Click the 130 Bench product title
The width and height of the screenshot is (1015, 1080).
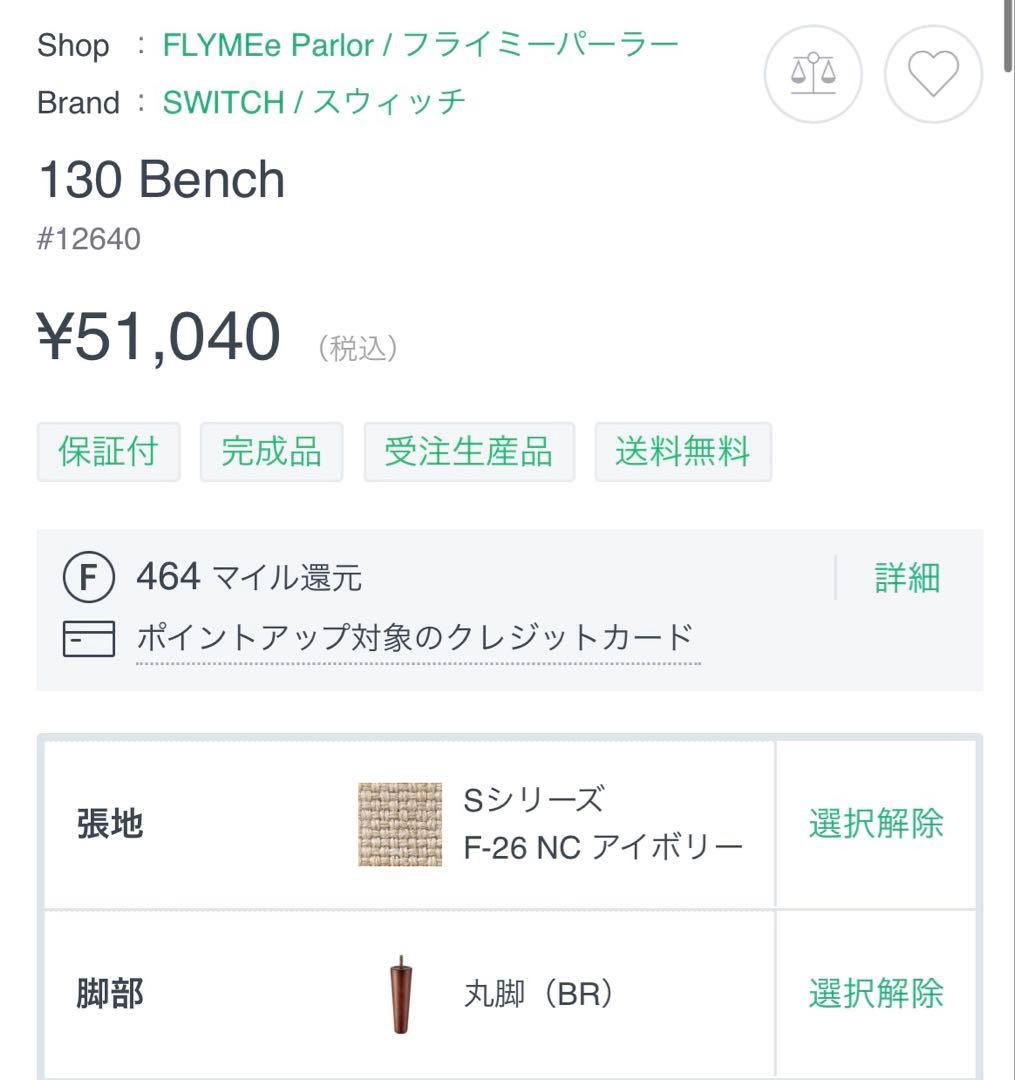point(160,179)
